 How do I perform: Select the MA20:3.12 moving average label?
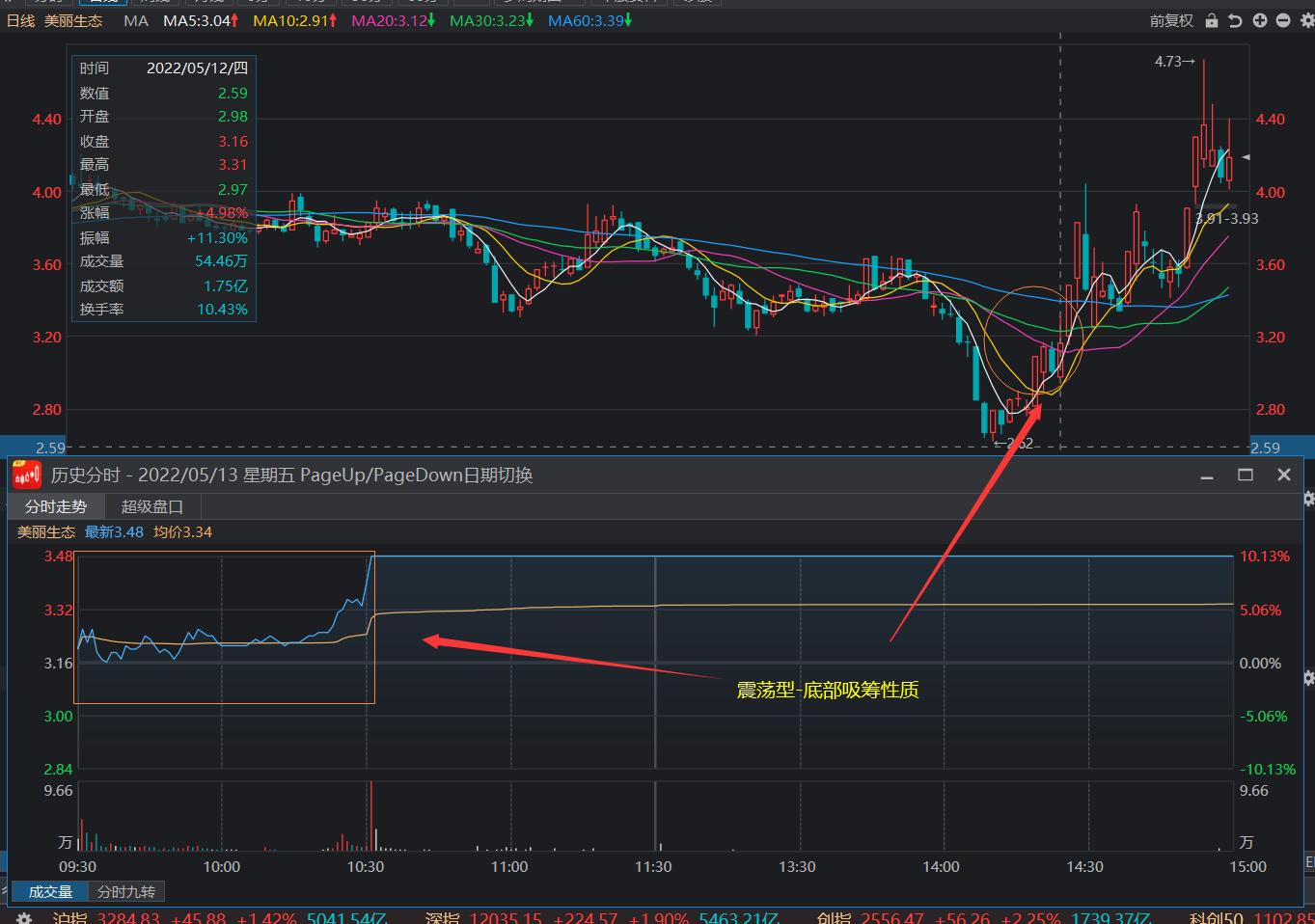coord(394,20)
